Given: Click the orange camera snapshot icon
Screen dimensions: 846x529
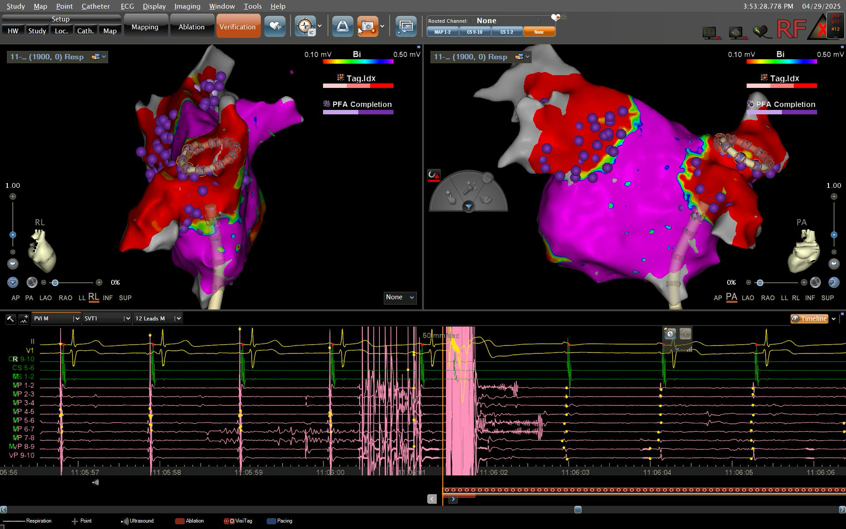Looking at the screenshot, I should pyautogui.click(x=368, y=27).
